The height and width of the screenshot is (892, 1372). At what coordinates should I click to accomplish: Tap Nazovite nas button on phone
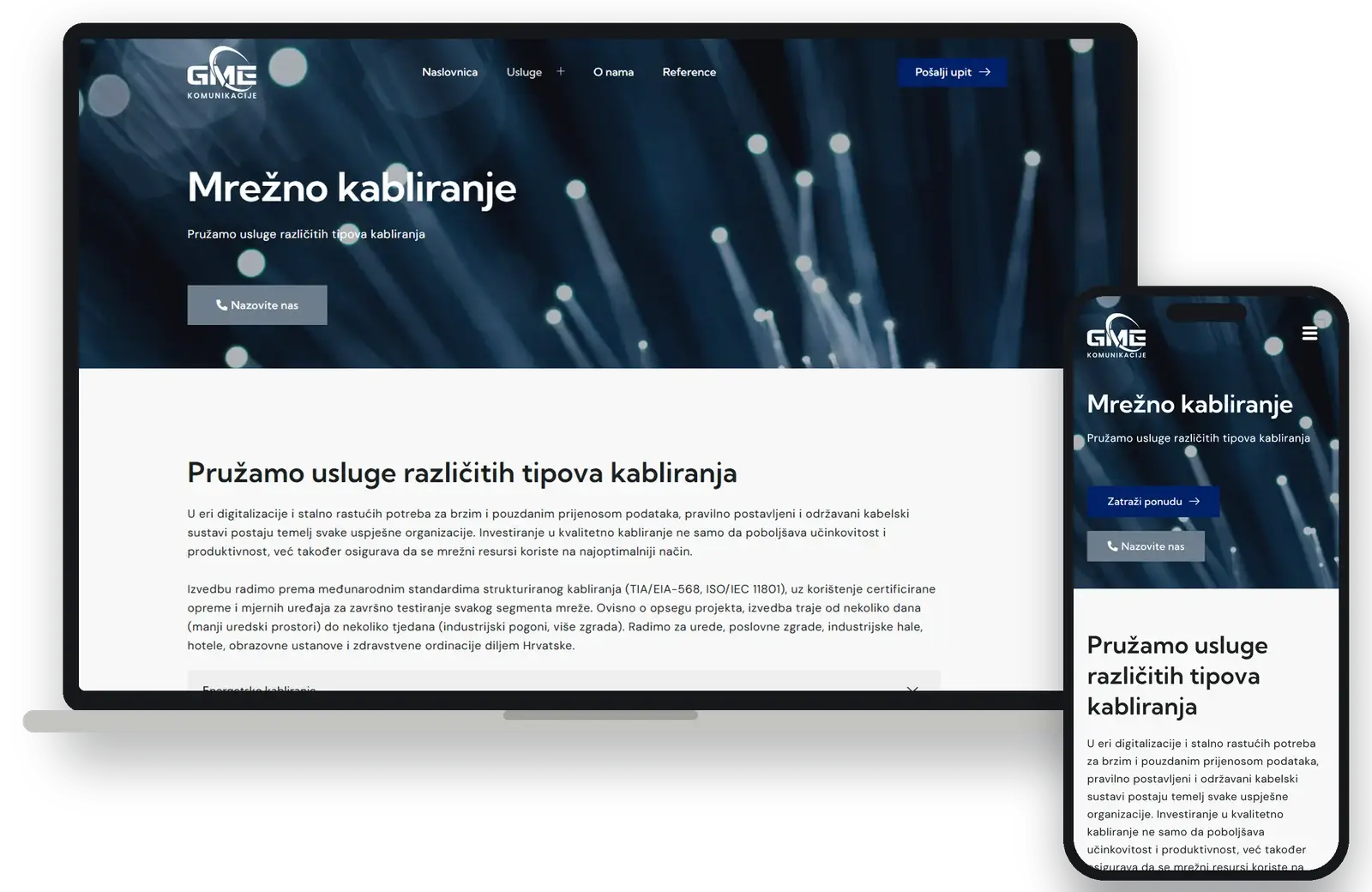coord(1146,546)
